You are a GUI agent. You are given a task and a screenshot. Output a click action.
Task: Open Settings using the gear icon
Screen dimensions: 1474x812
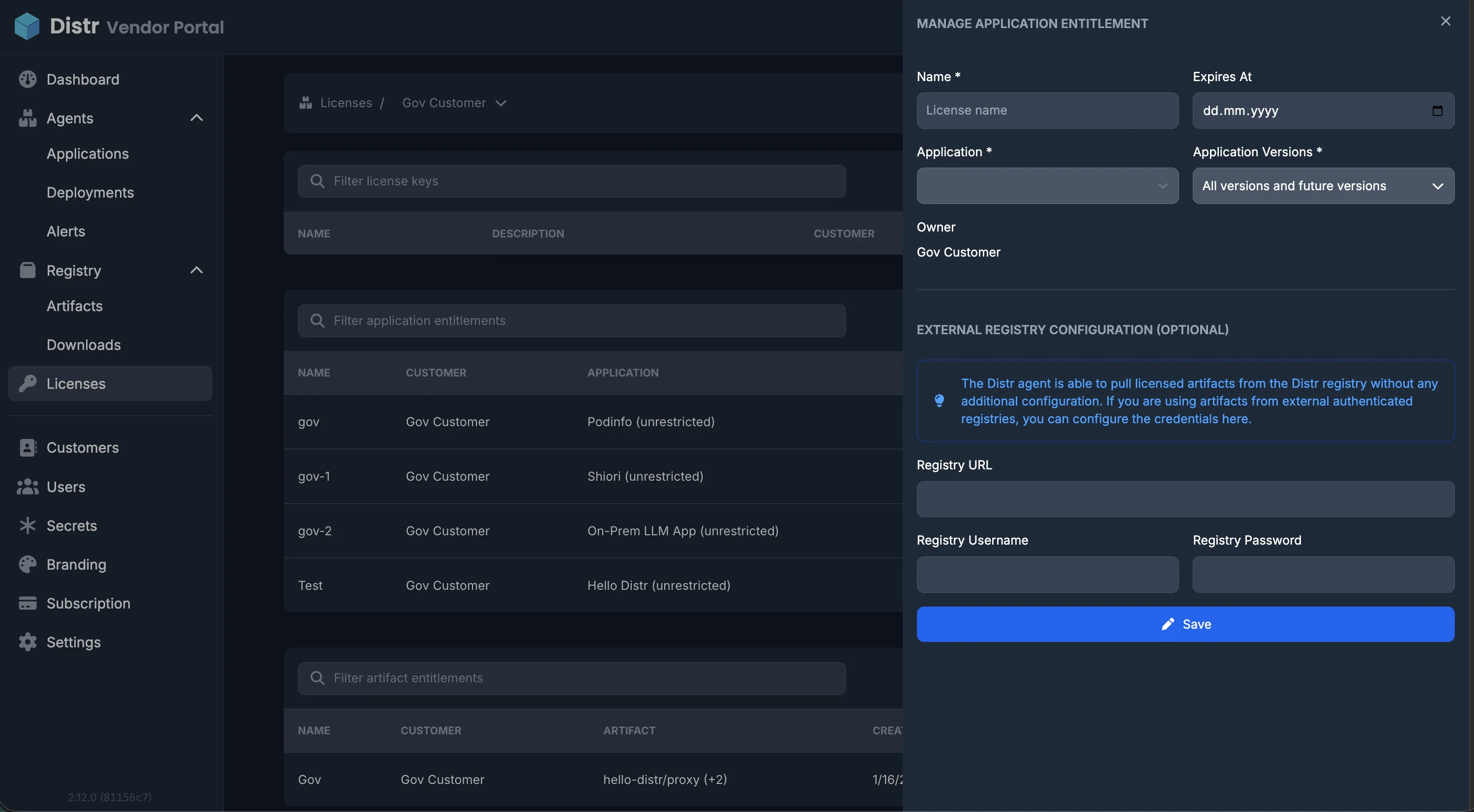click(28, 642)
